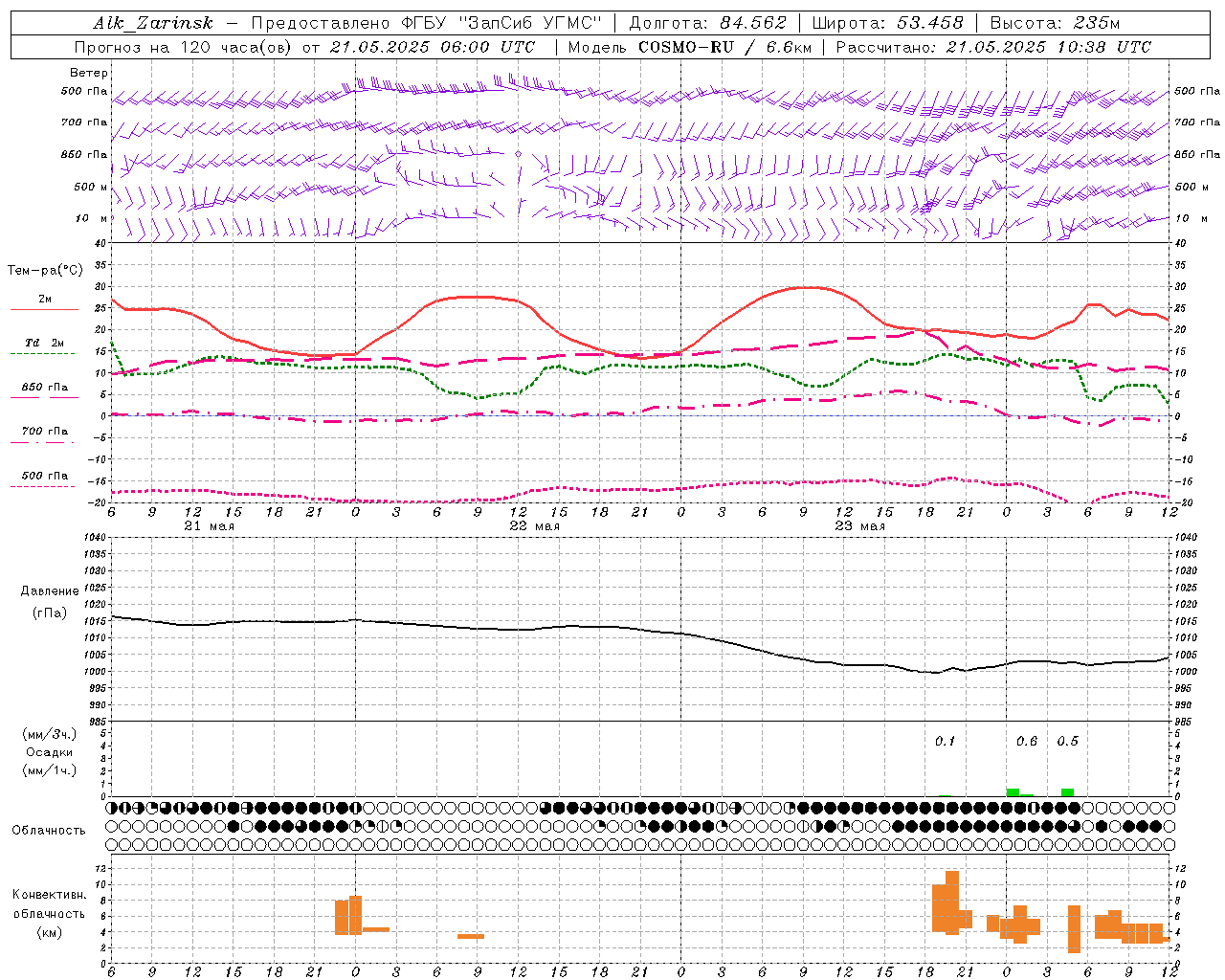Click the 0.5 precipitation value
Viewport: 1225px width, 980px height.
point(1067,741)
